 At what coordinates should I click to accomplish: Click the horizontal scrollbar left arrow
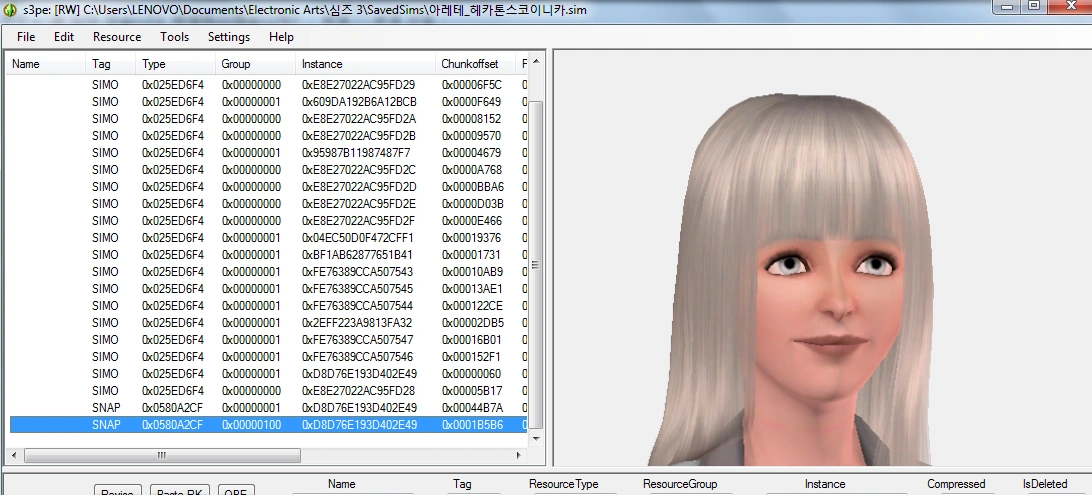[x=15, y=455]
